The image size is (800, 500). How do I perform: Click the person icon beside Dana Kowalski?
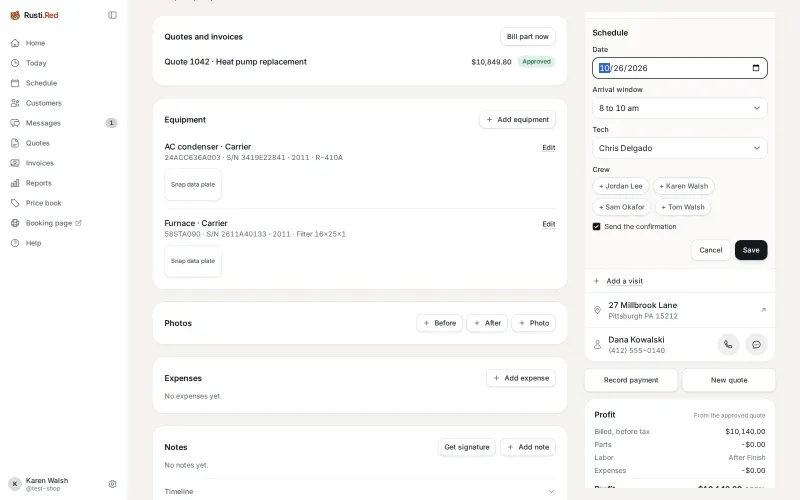coord(597,344)
